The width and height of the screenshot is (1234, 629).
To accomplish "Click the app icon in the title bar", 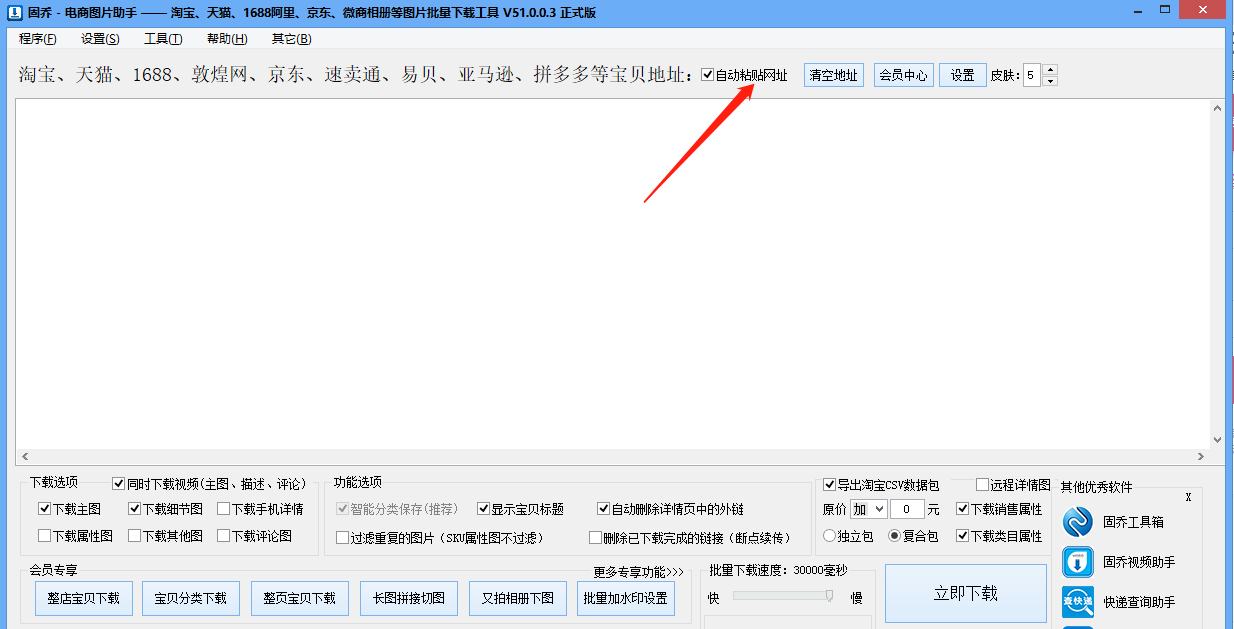I will tap(14, 12).
